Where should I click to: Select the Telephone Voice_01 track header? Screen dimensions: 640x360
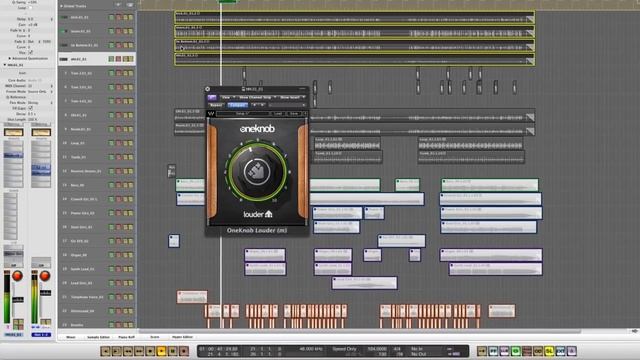pyautogui.click(x=97, y=297)
